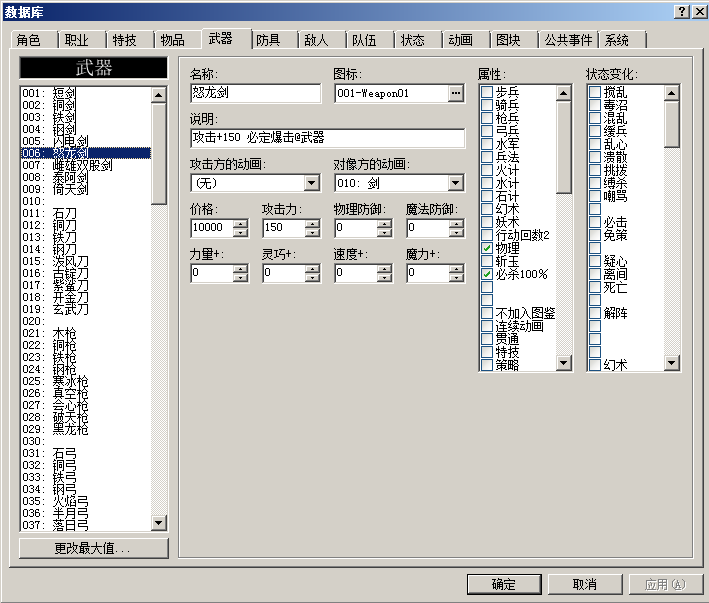709x603 pixels.
Task: Increase 力量+ spinner up arrow
Action: tap(241, 269)
